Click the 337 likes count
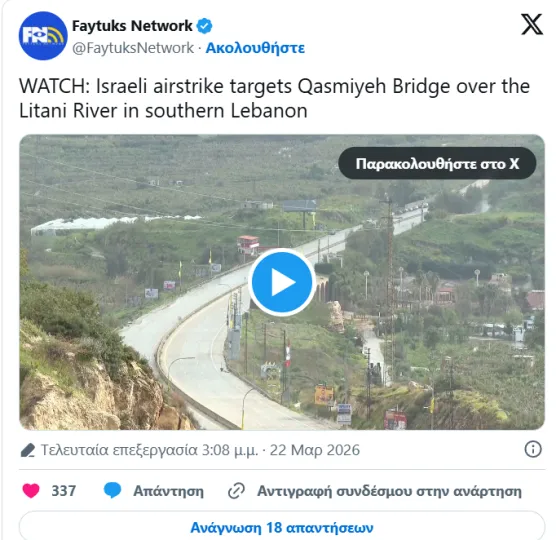 click(x=64, y=491)
